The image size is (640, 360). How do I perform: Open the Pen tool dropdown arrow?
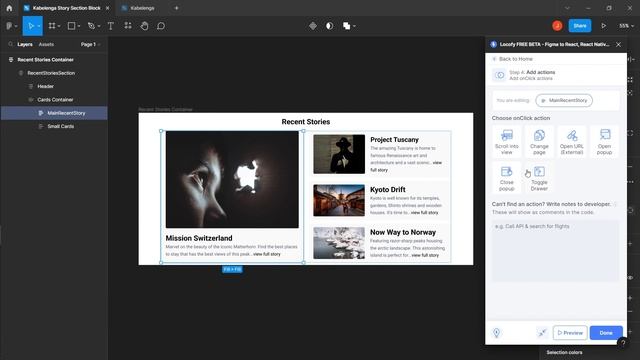click(99, 26)
